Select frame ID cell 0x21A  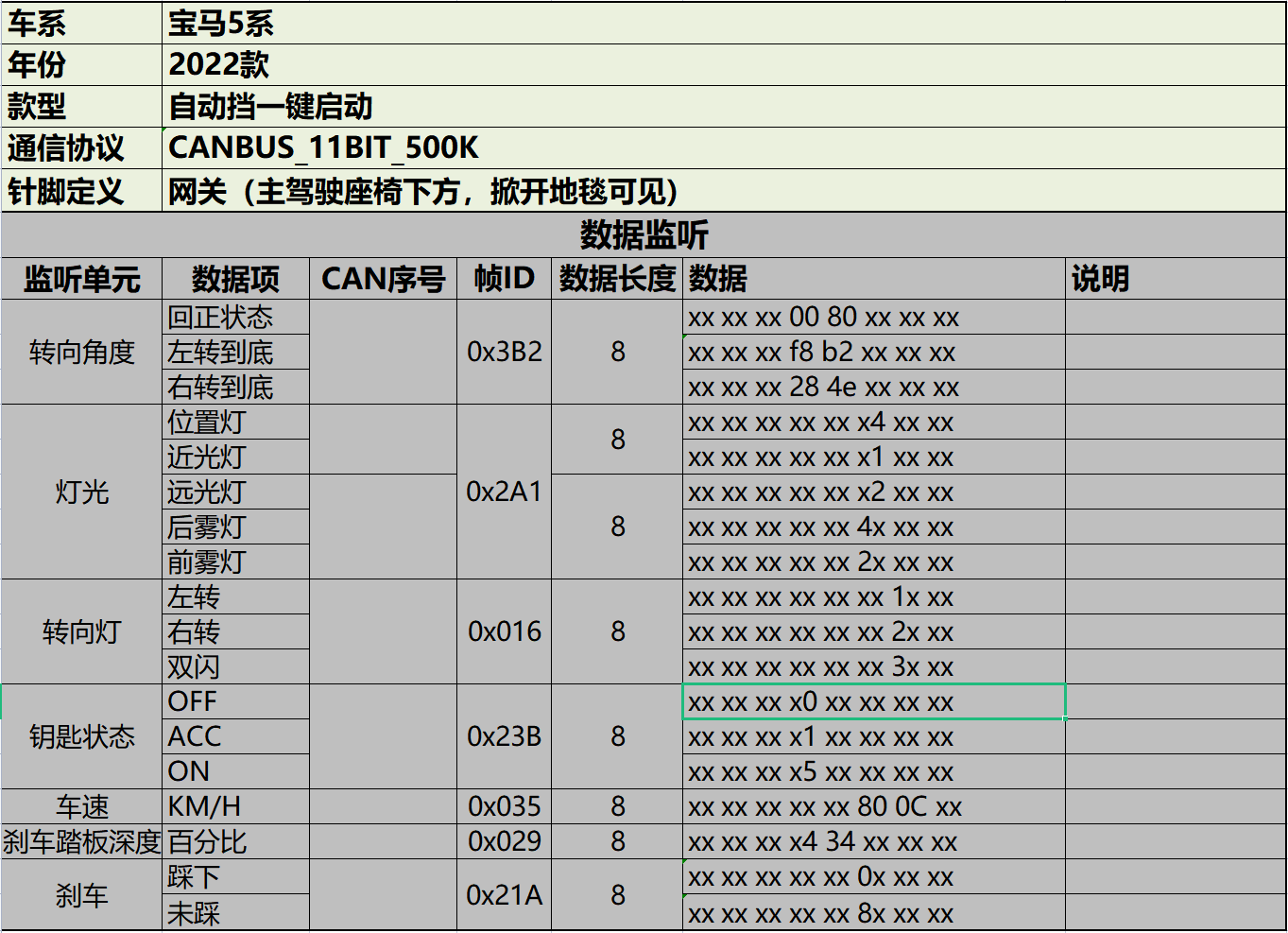point(504,894)
